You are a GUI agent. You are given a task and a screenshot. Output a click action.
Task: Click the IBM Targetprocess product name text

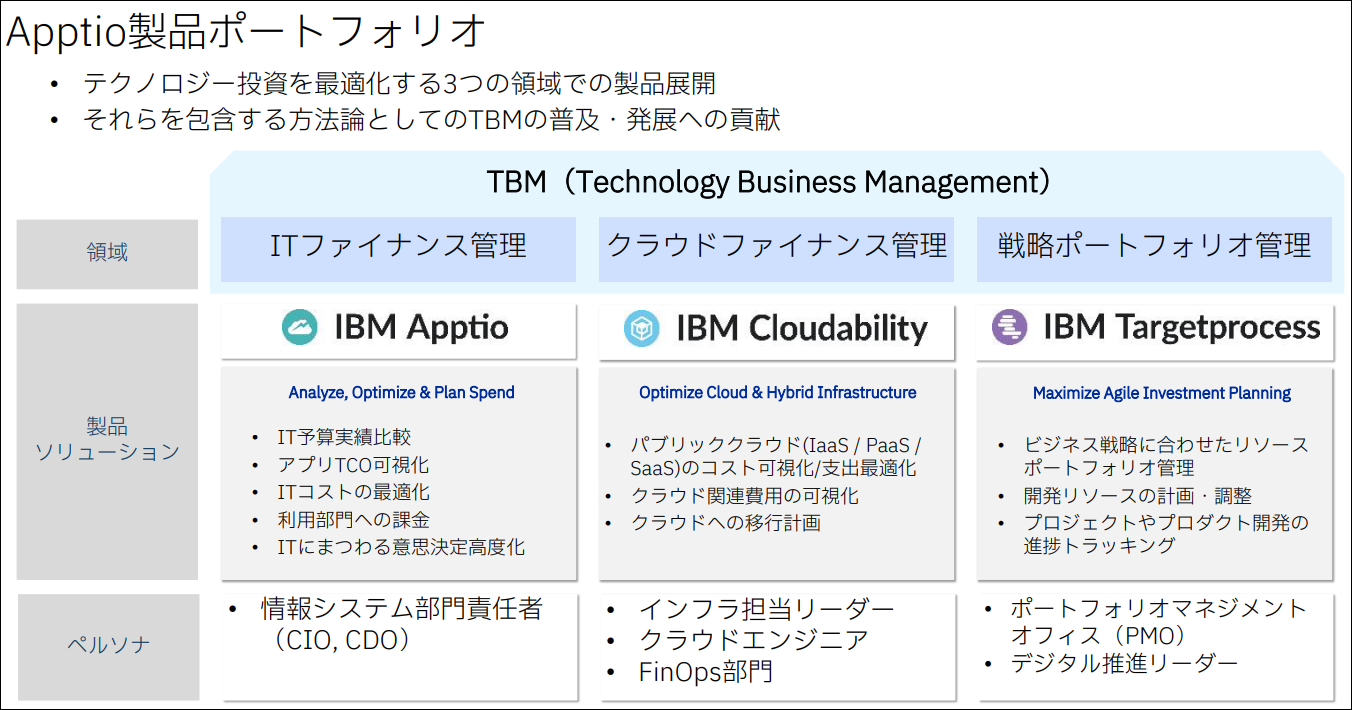pyautogui.click(x=1182, y=328)
